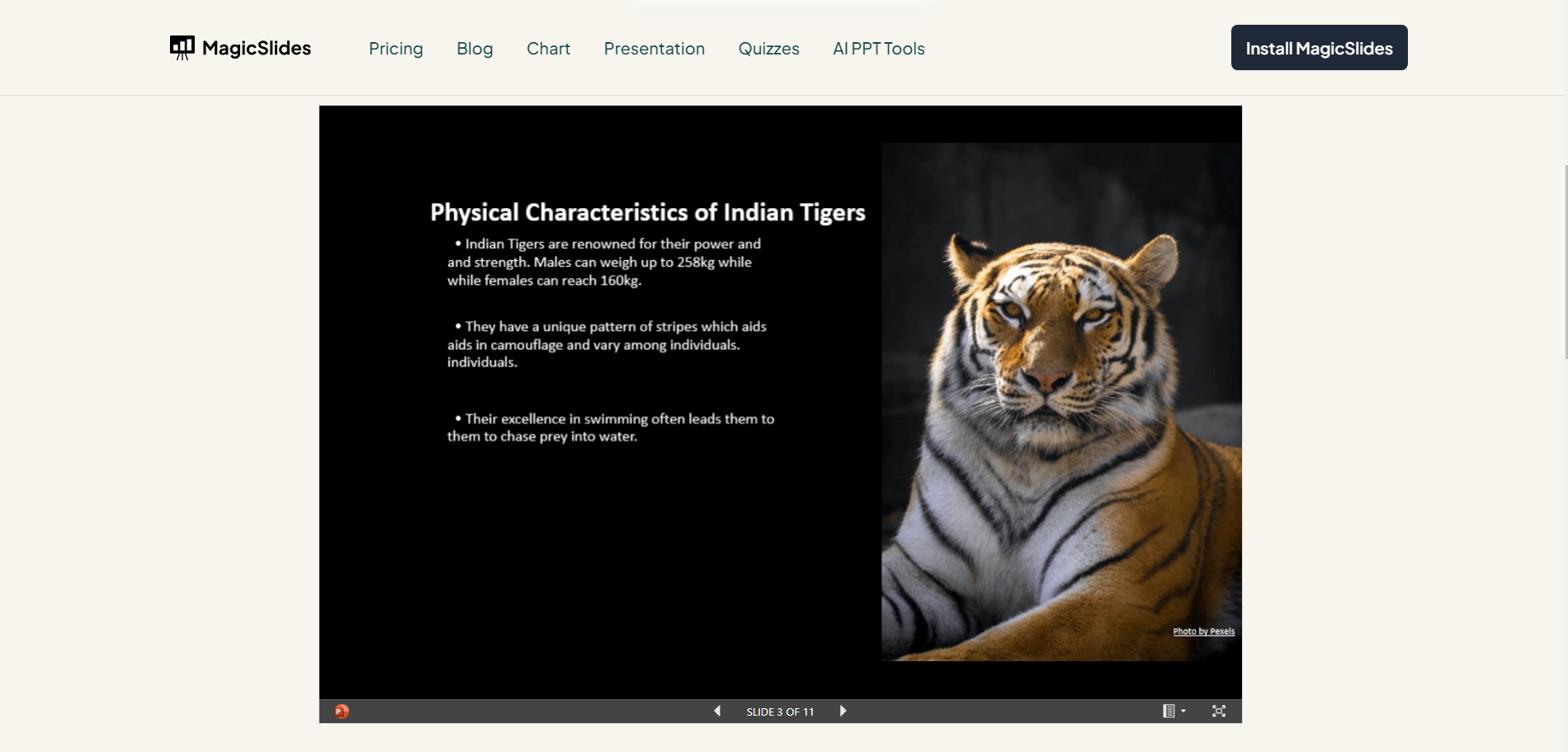1568x752 pixels.
Task: Open AI PPT Tools navigation item
Action: click(878, 49)
